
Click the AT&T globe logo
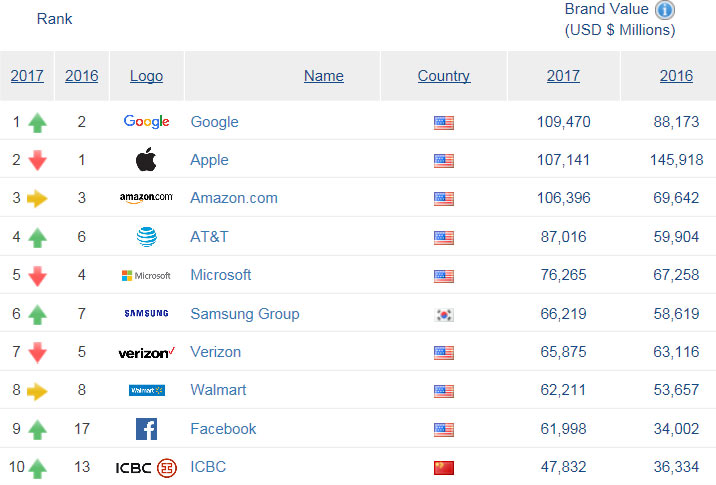[x=146, y=237]
